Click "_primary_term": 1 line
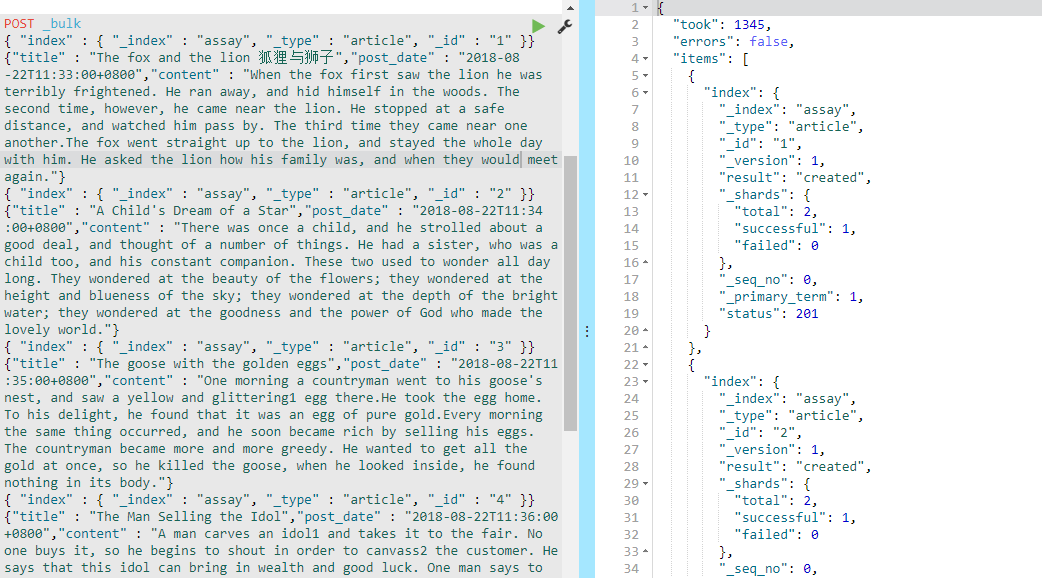This screenshot has height=578, width=1042. [x=791, y=296]
